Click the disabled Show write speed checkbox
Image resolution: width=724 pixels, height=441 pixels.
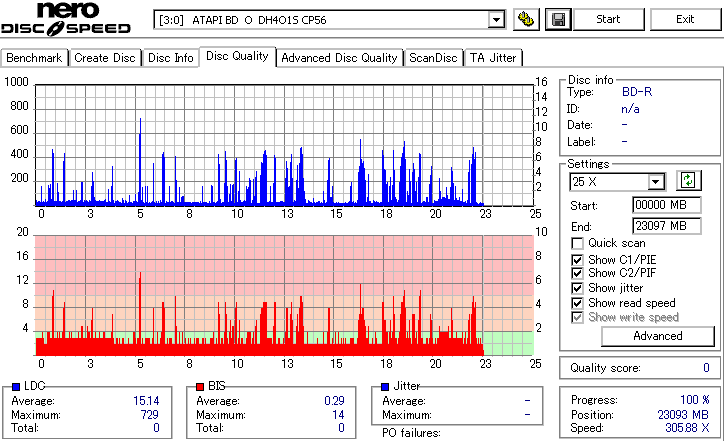pyautogui.click(x=577, y=317)
